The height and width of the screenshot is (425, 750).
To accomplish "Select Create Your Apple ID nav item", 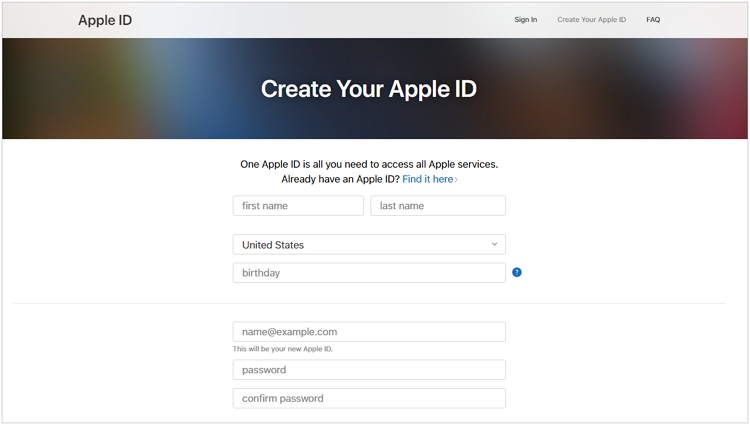I will click(591, 20).
